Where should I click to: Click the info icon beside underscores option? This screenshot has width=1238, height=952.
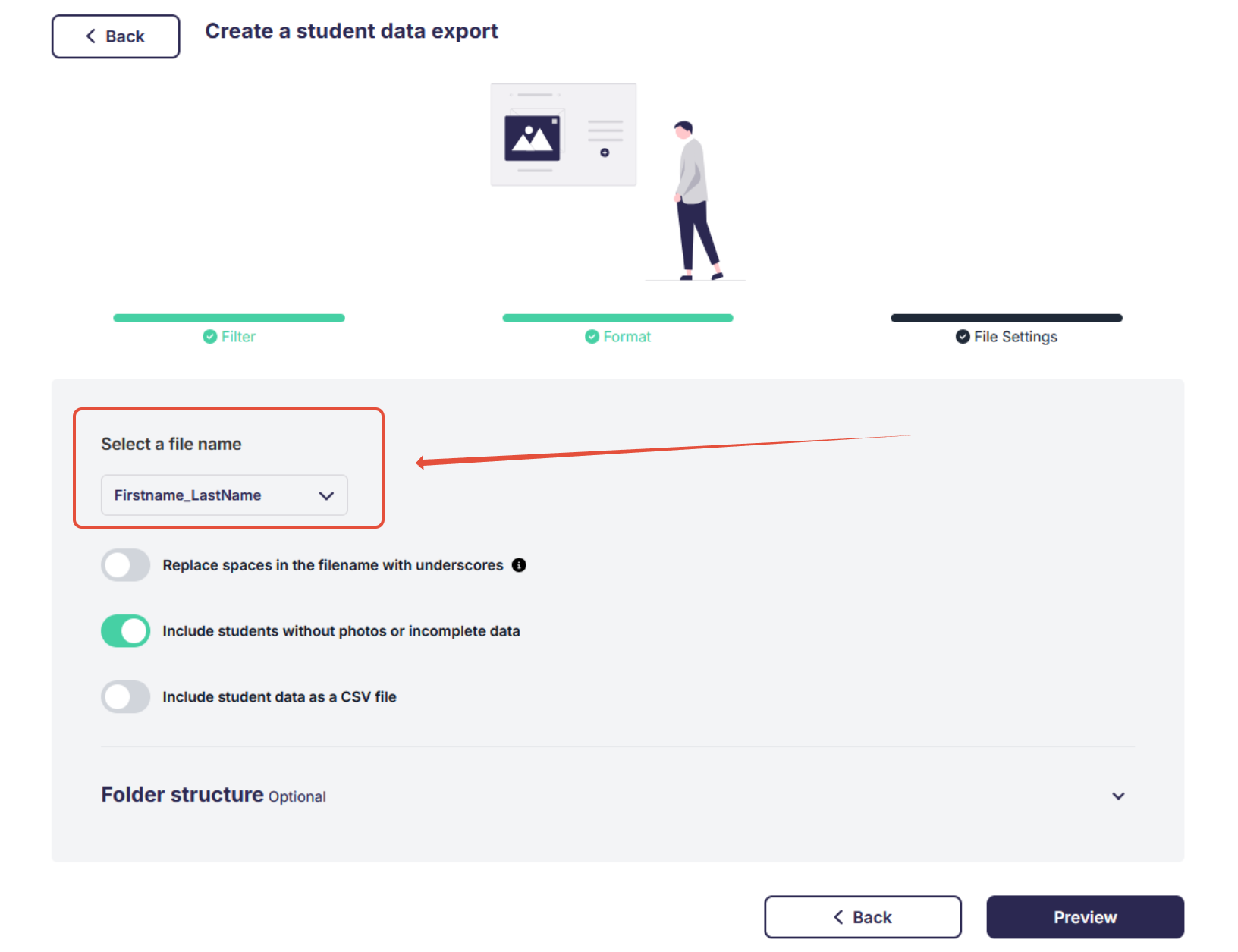(519, 565)
